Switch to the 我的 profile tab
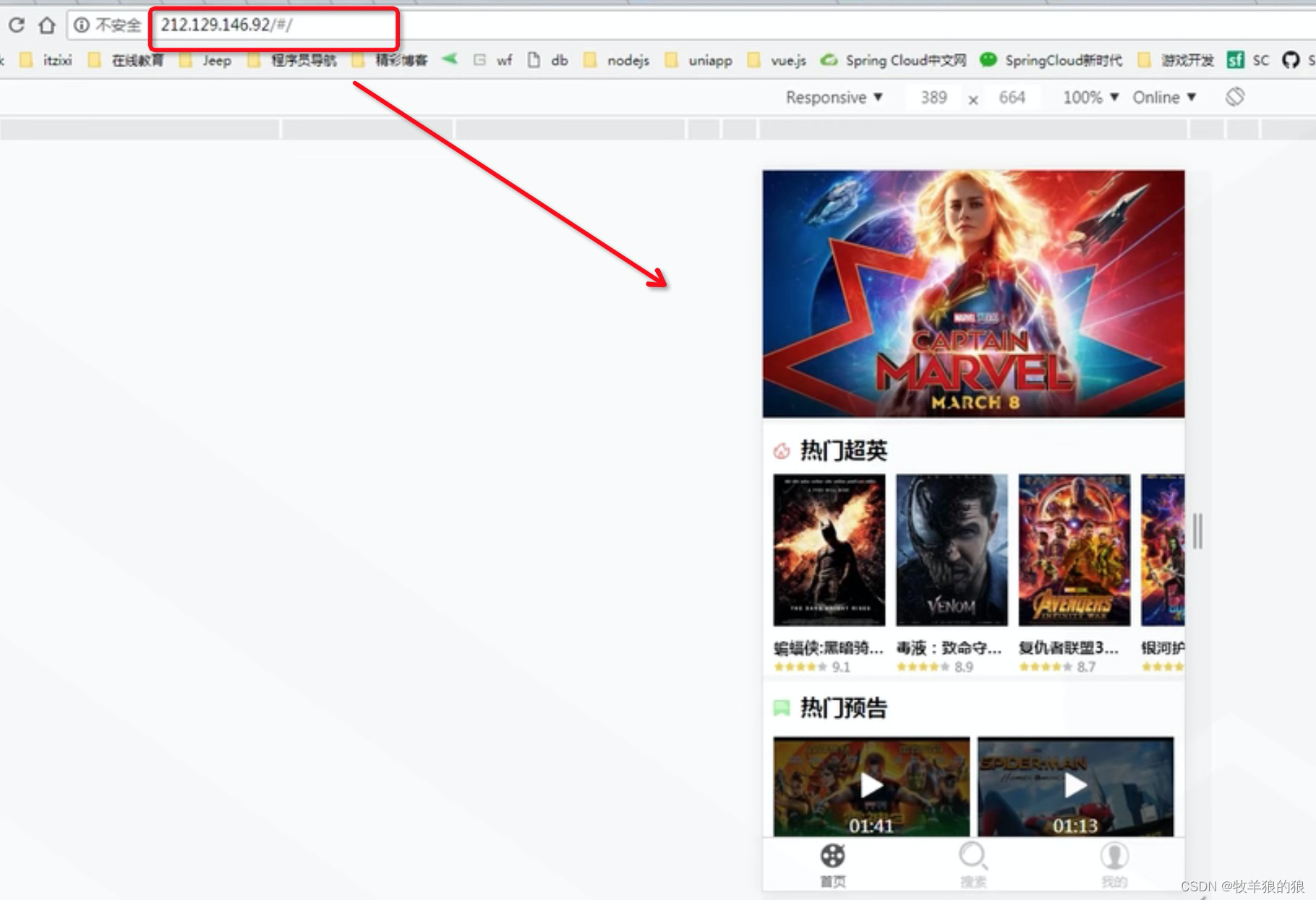The image size is (1316, 900). (1114, 865)
